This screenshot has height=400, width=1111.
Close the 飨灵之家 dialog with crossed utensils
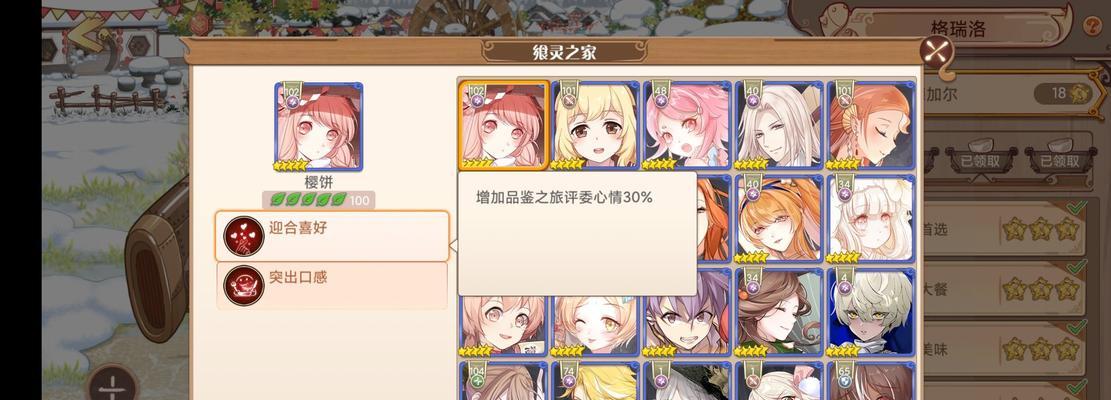coord(936,51)
